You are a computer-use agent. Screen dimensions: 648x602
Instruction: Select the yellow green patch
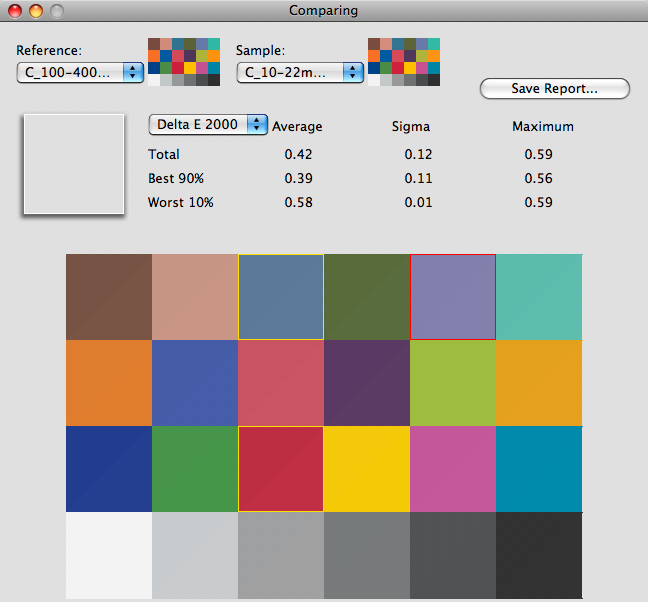[x=453, y=383]
